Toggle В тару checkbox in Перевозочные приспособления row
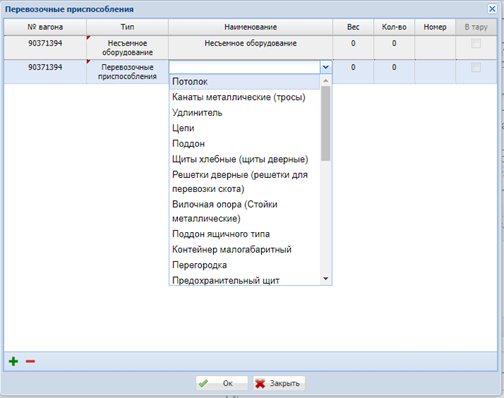This screenshot has height=398, width=504. pos(476,67)
